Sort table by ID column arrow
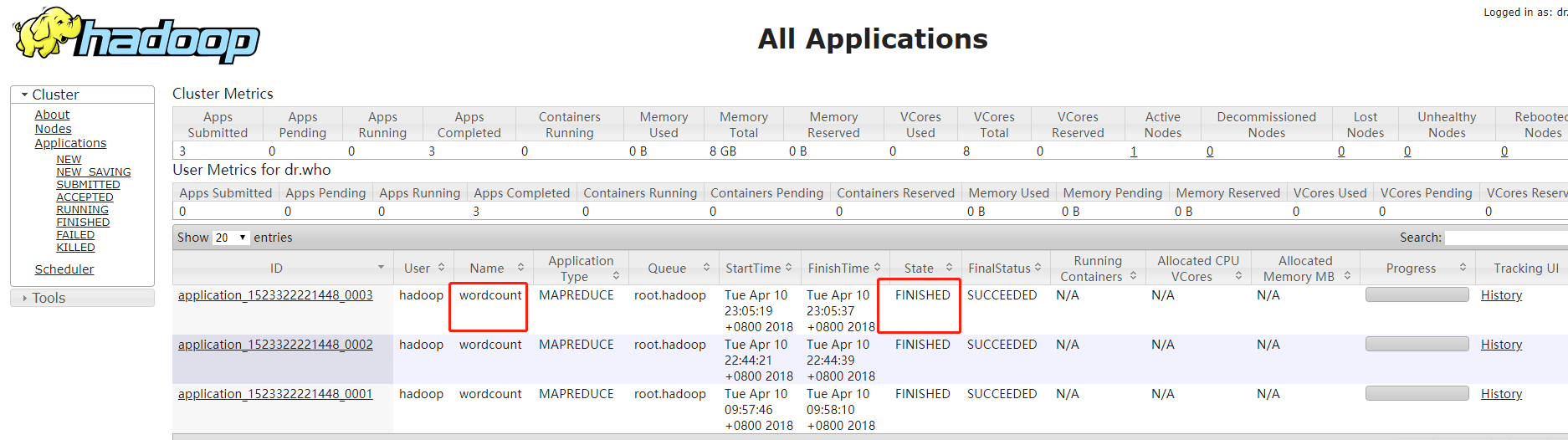This screenshot has height=440, width=1568. tap(381, 268)
